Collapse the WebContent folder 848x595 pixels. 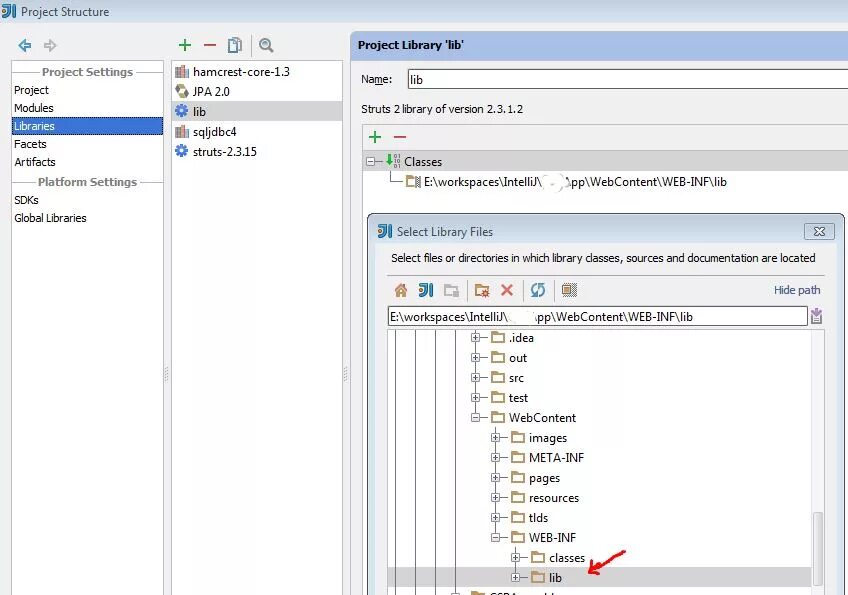(x=475, y=418)
